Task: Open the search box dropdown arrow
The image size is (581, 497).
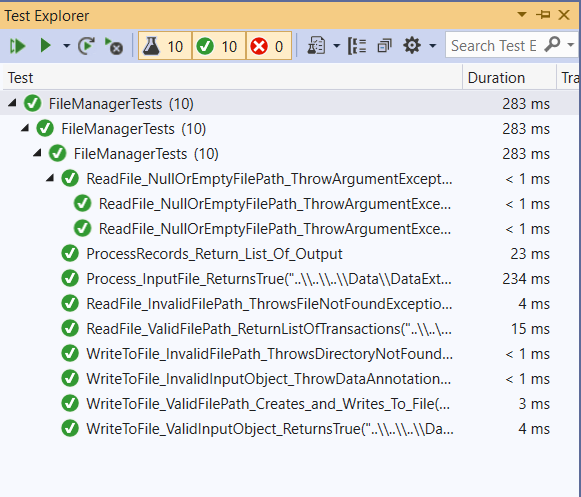Action: click(571, 45)
